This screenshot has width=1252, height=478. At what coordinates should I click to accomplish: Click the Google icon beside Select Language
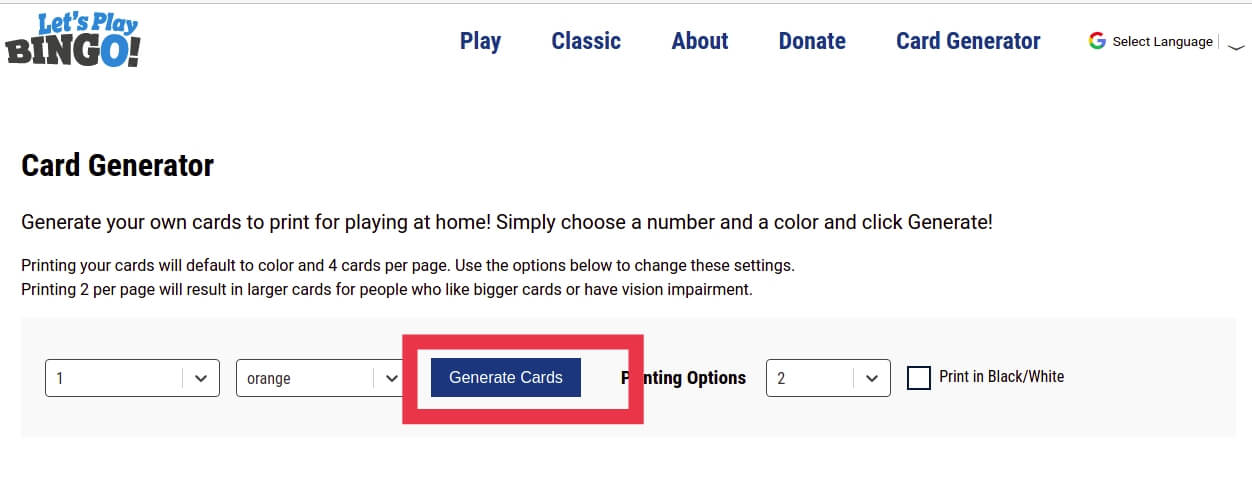[x=1097, y=41]
